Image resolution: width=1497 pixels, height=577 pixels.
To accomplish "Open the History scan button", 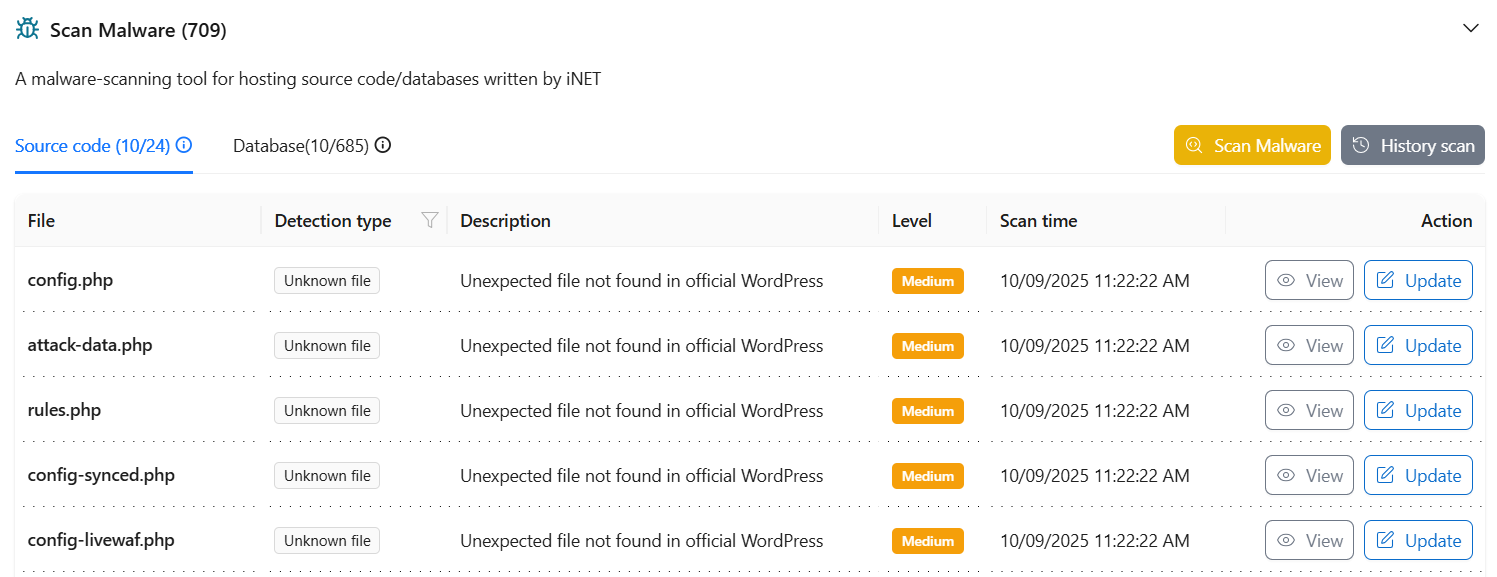I will click(x=1413, y=145).
